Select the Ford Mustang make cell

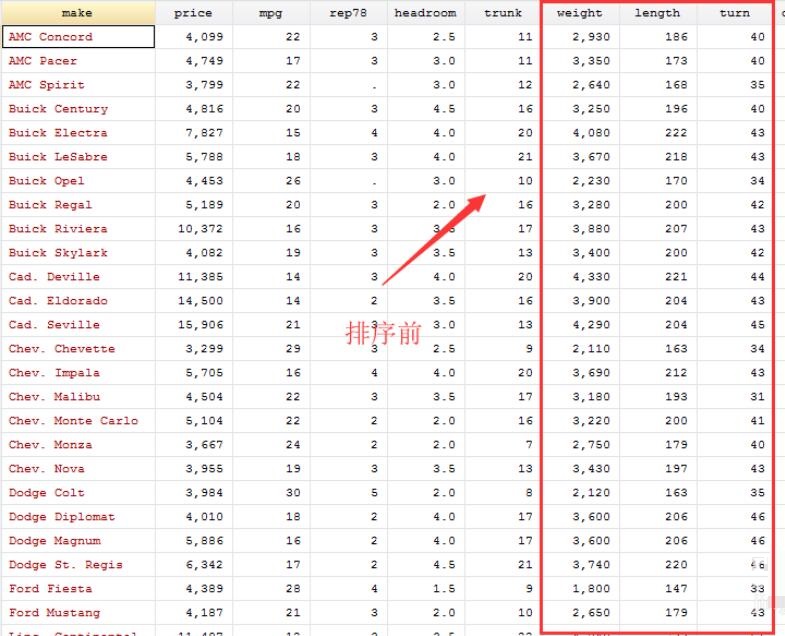tap(77, 613)
